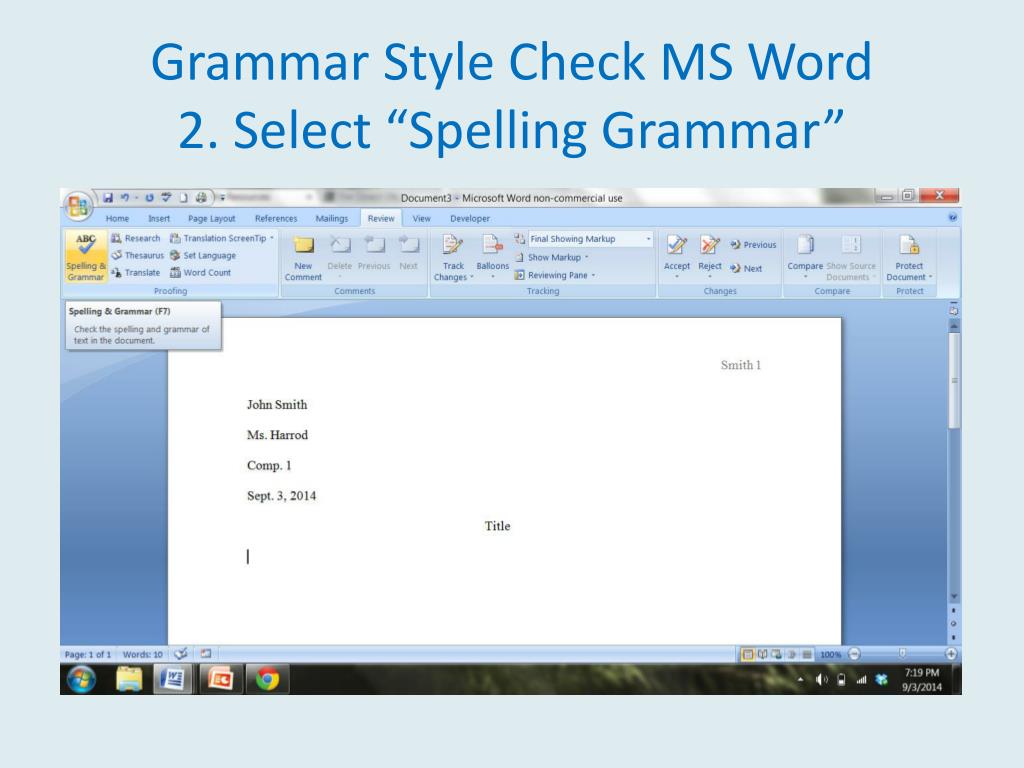This screenshot has height=768, width=1024.
Task: Click the Compare documents button
Action: (805, 257)
